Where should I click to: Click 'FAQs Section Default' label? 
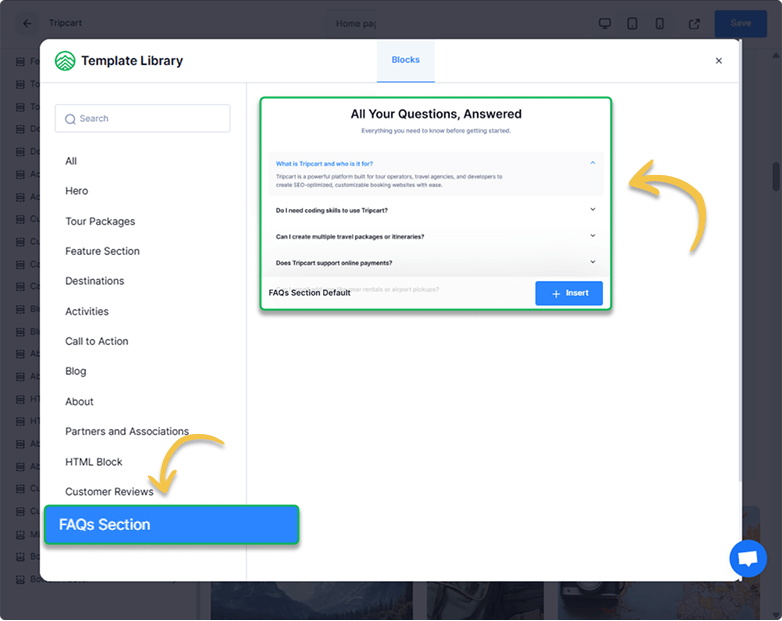click(x=309, y=293)
